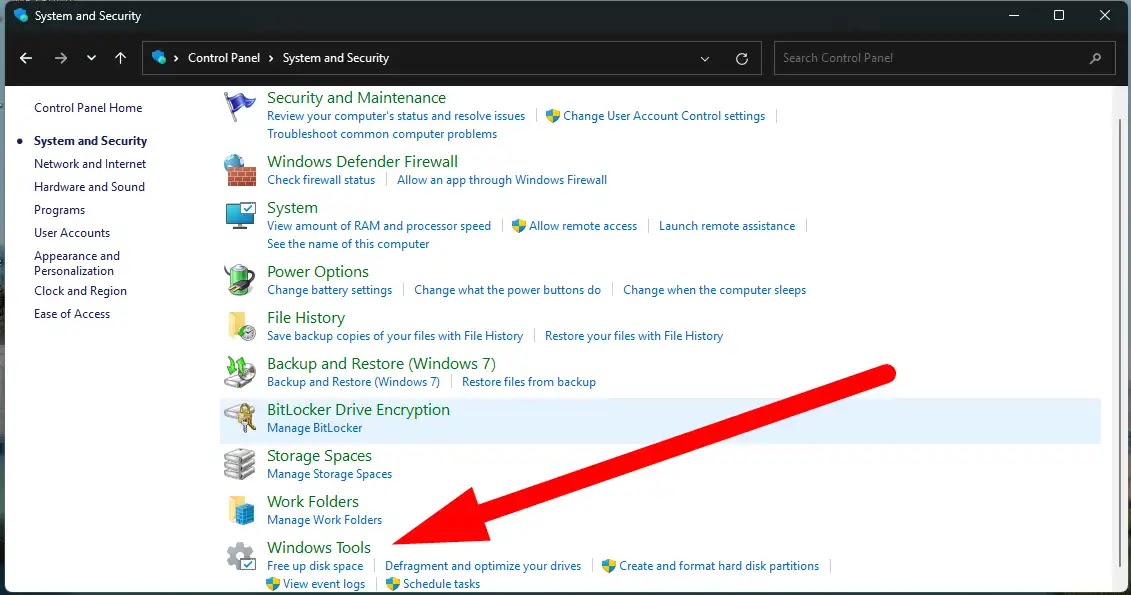Open User Accounts category

tap(72, 233)
